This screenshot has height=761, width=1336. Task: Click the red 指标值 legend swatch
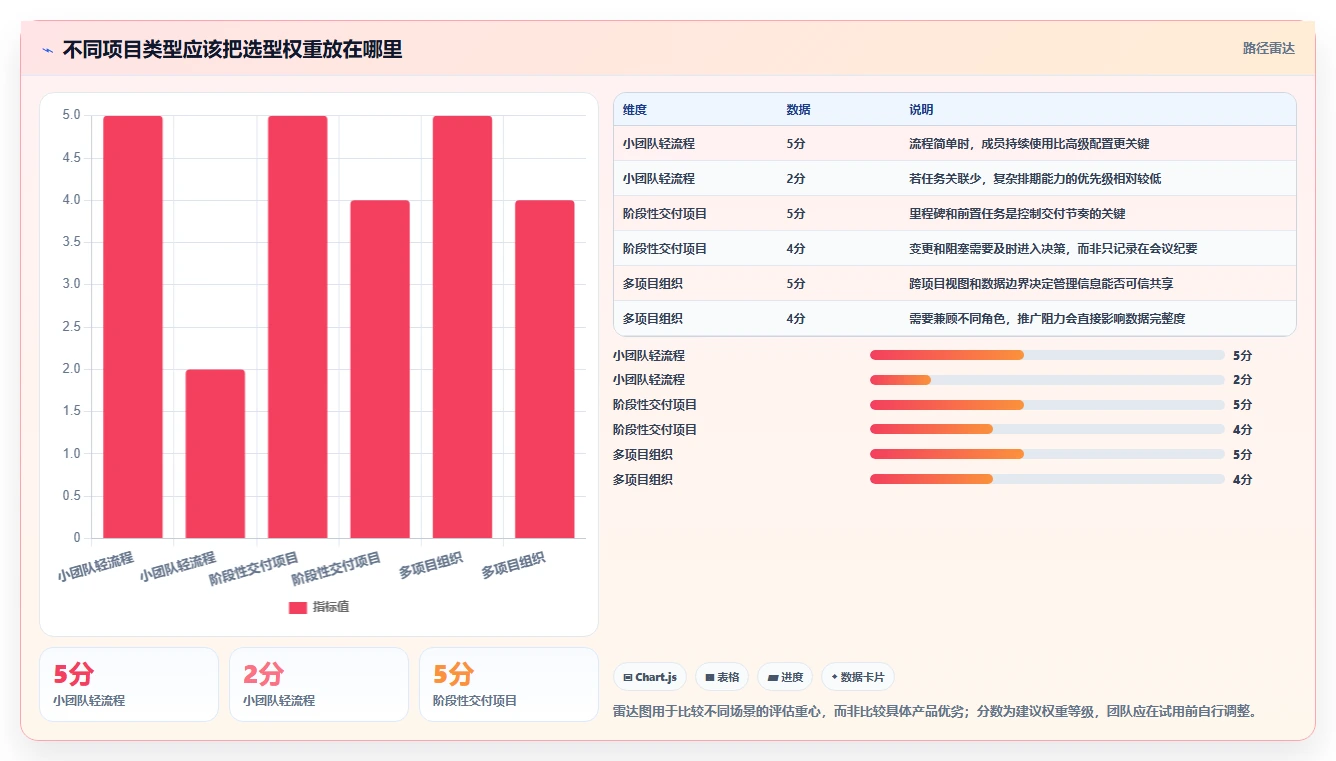(297, 607)
